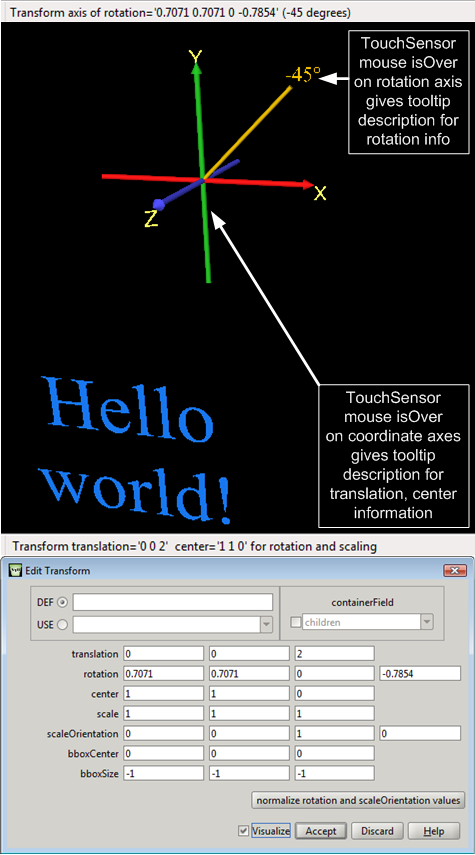This screenshot has height=855, width=475.
Task: Click the red X axis arrow
Action: [208, 180]
